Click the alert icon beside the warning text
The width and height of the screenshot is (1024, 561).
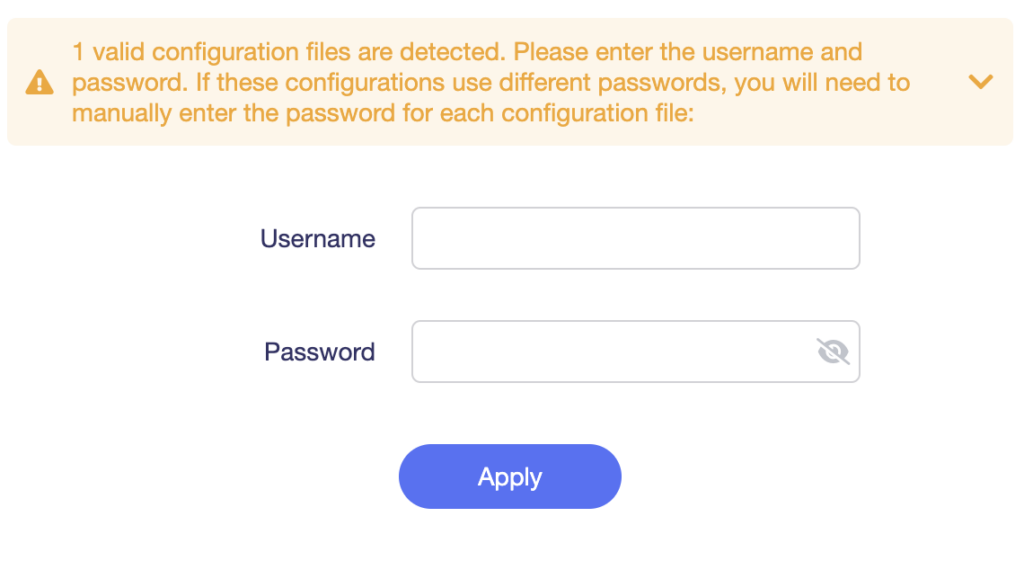click(x=39, y=82)
